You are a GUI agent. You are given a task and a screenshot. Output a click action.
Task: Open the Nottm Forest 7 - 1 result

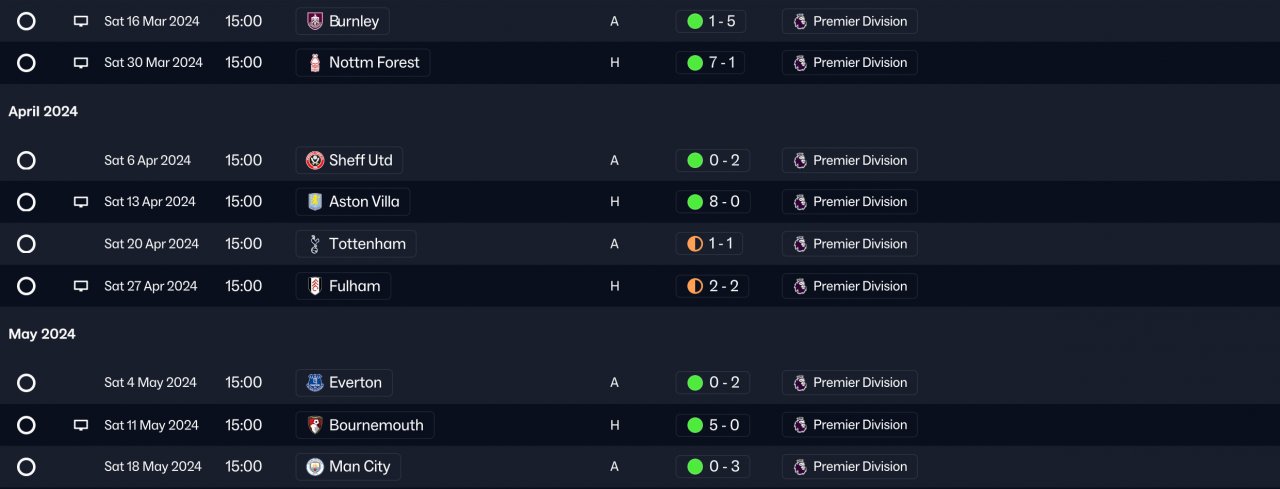(x=712, y=63)
